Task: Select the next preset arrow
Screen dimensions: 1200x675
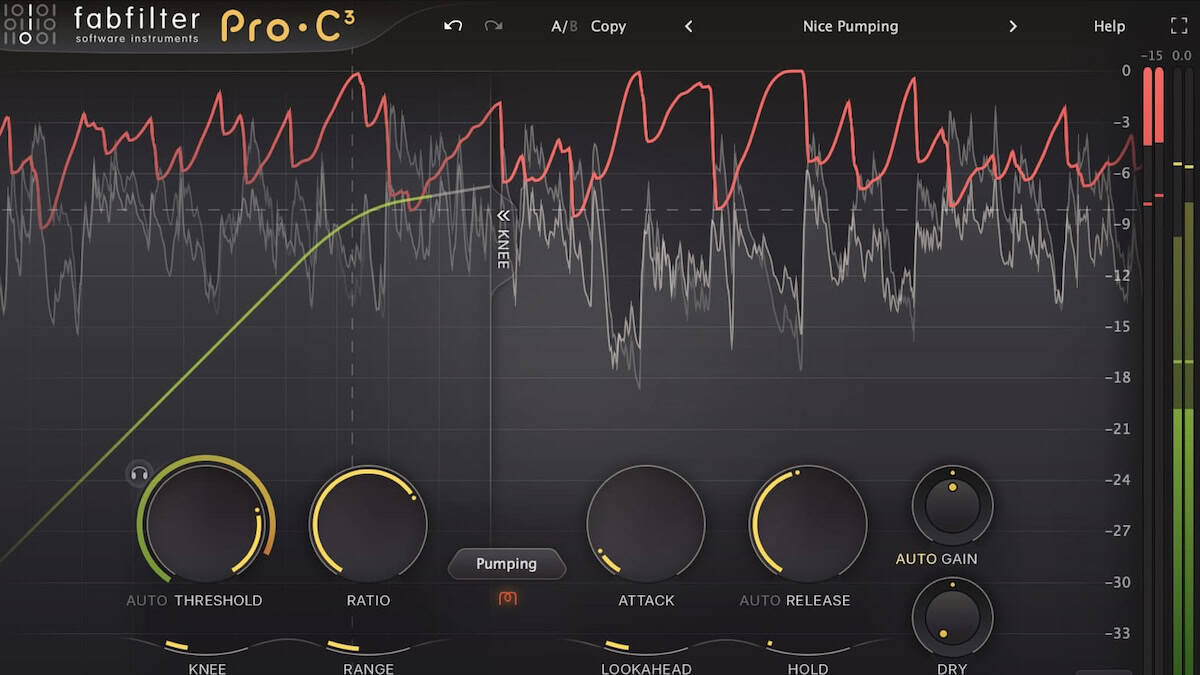Action: 1013,27
